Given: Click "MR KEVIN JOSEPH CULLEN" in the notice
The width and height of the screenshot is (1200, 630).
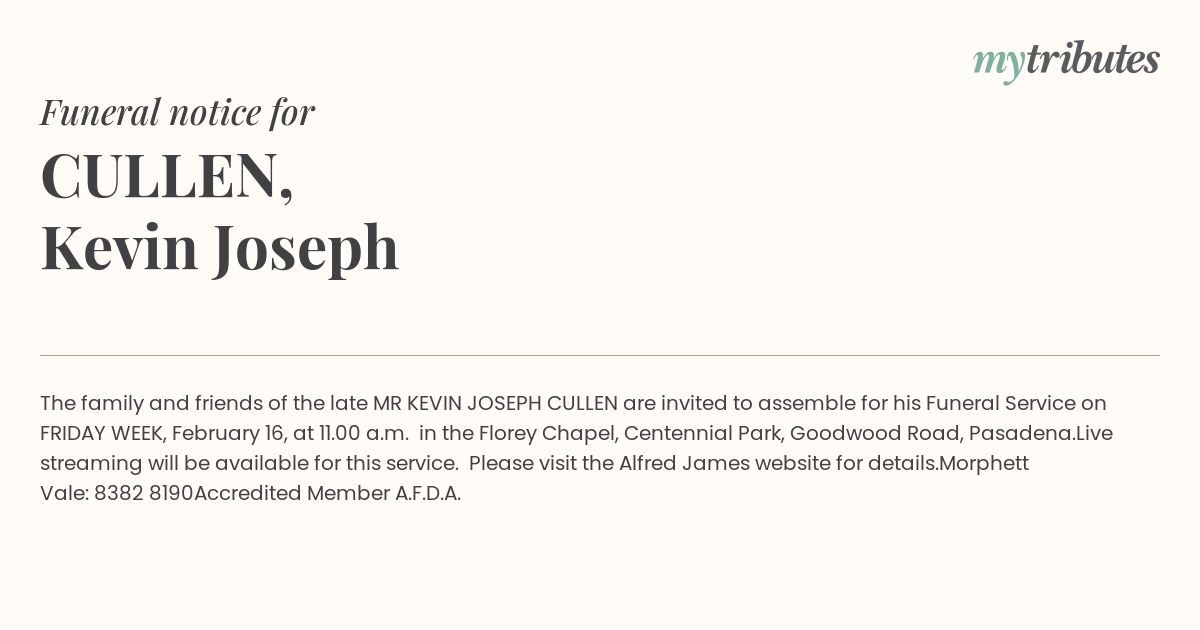Looking at the screenshot, I should (495, 404).
